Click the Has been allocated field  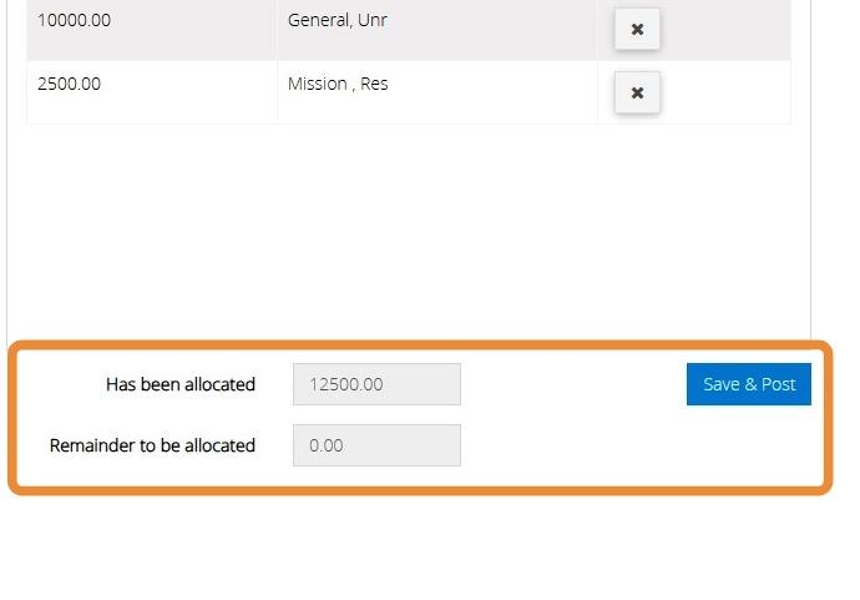[x=376, y=384]
